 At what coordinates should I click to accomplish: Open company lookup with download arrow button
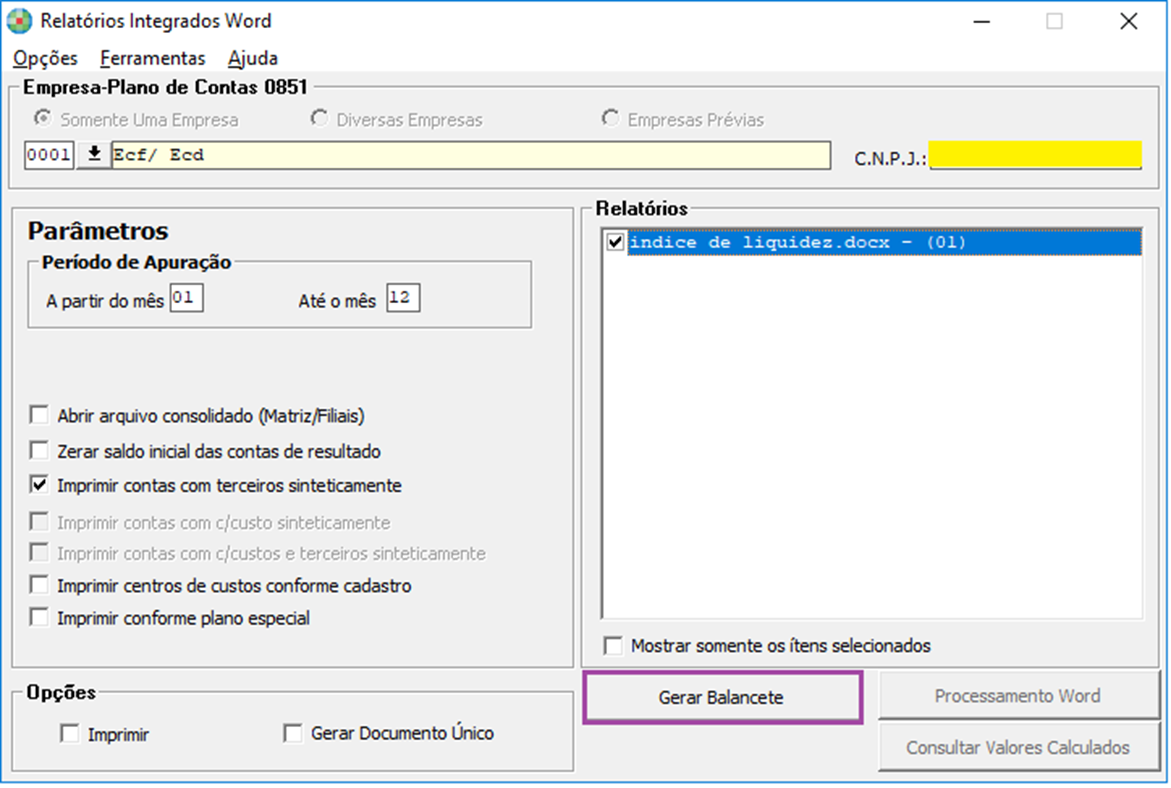[x=94, y=155]
